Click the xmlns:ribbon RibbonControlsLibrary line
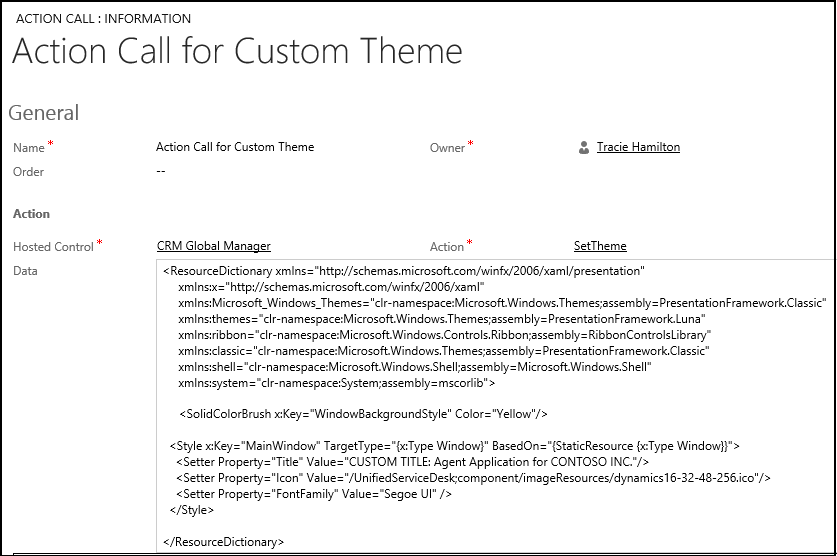Screen dimensions: 837x556 (x=445, y=335)
